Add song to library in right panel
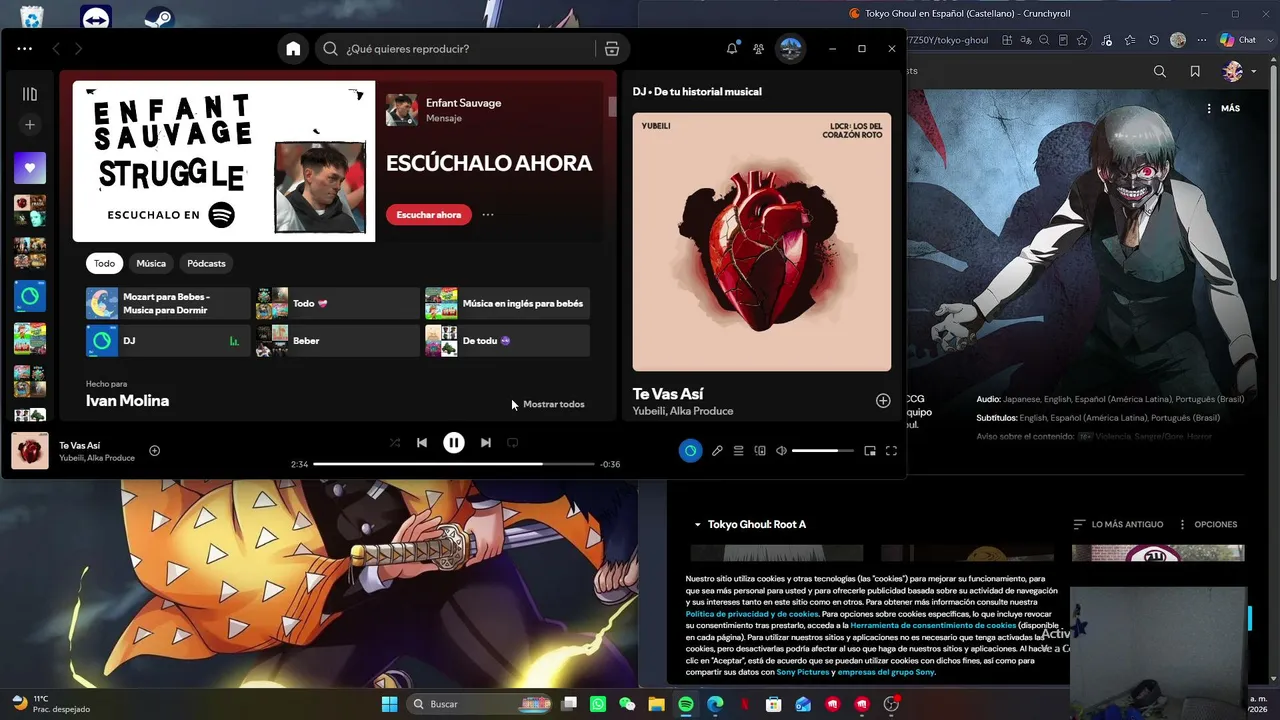 pos(883,400)
